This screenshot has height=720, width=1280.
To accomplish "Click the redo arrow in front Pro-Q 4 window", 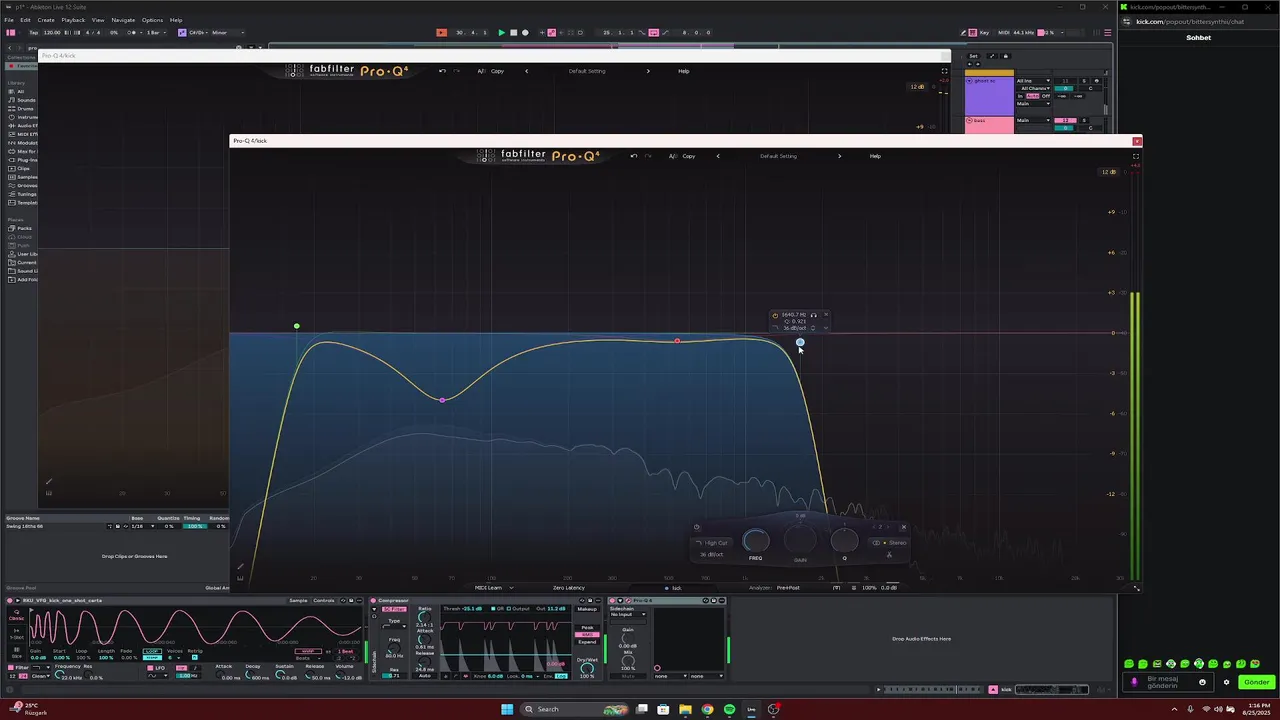I will (x=647, y=155).
